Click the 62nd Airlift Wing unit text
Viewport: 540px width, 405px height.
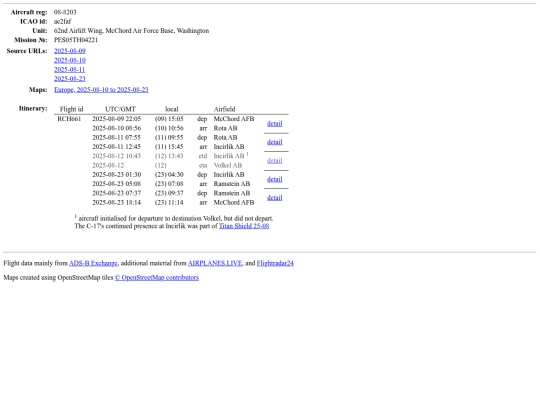click(131, 31)
